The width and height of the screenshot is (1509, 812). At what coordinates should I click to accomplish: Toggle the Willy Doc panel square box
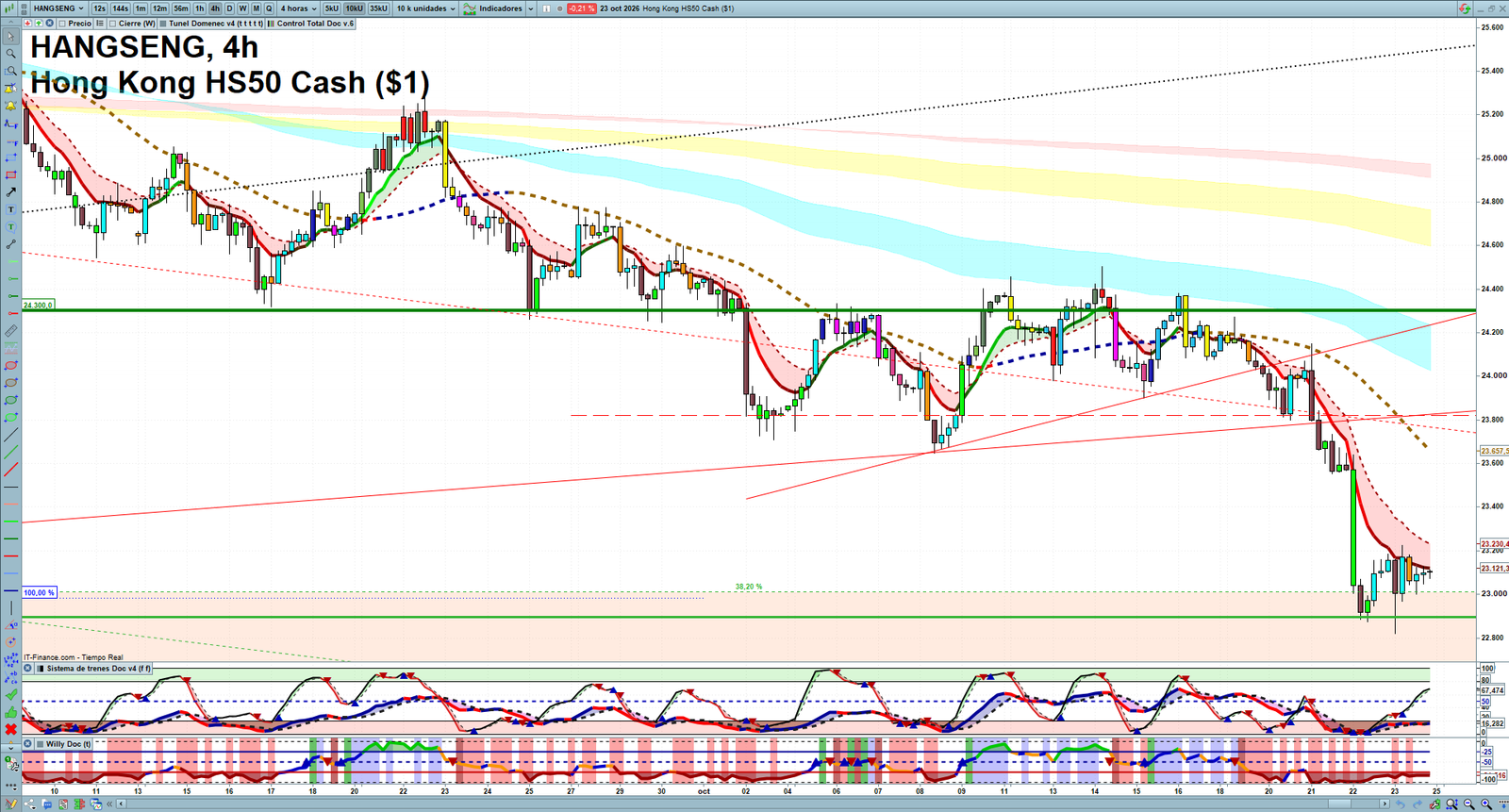click(x=40, y=744)
